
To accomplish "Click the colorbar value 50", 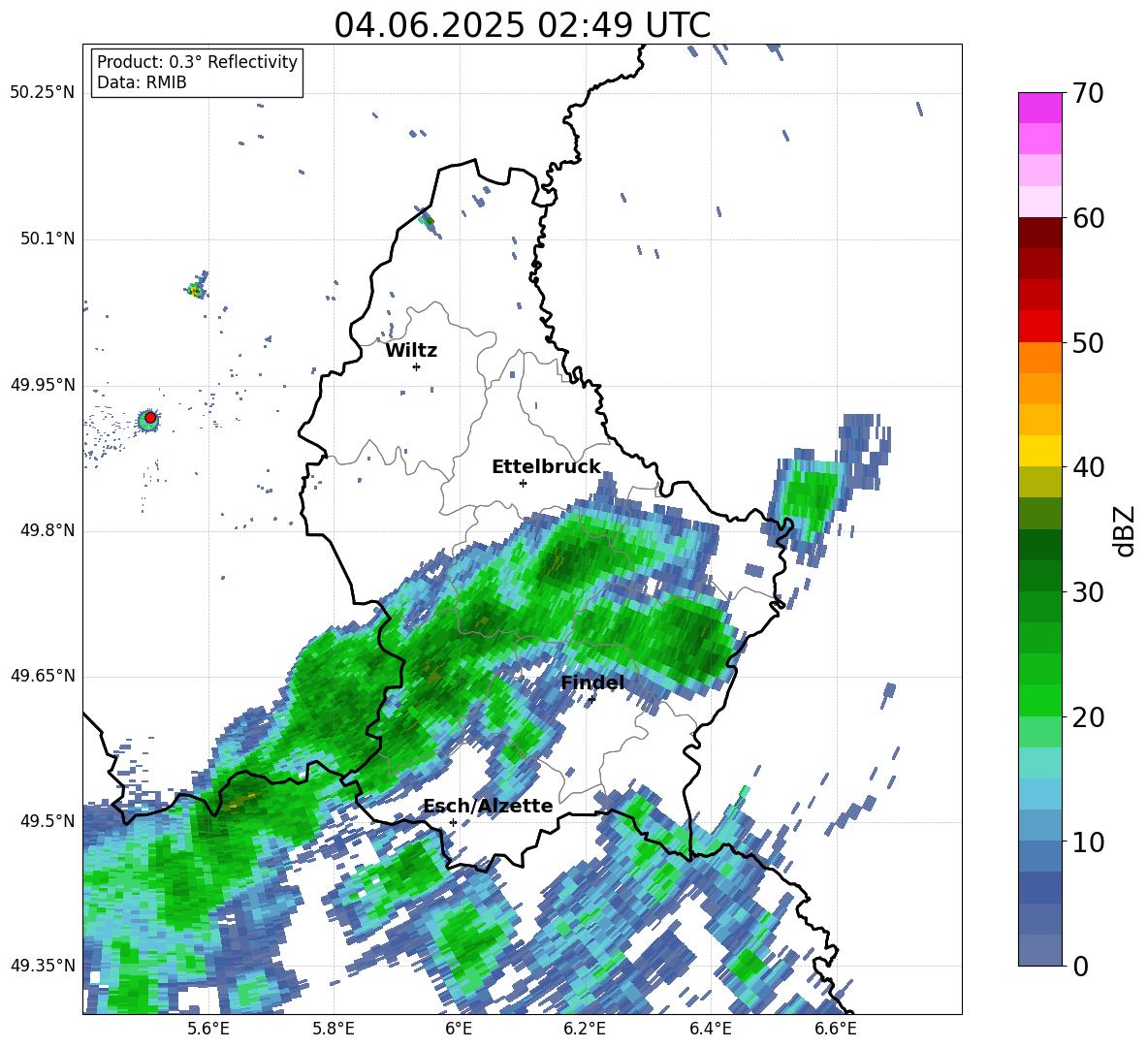I will (x=1088, y=343).
